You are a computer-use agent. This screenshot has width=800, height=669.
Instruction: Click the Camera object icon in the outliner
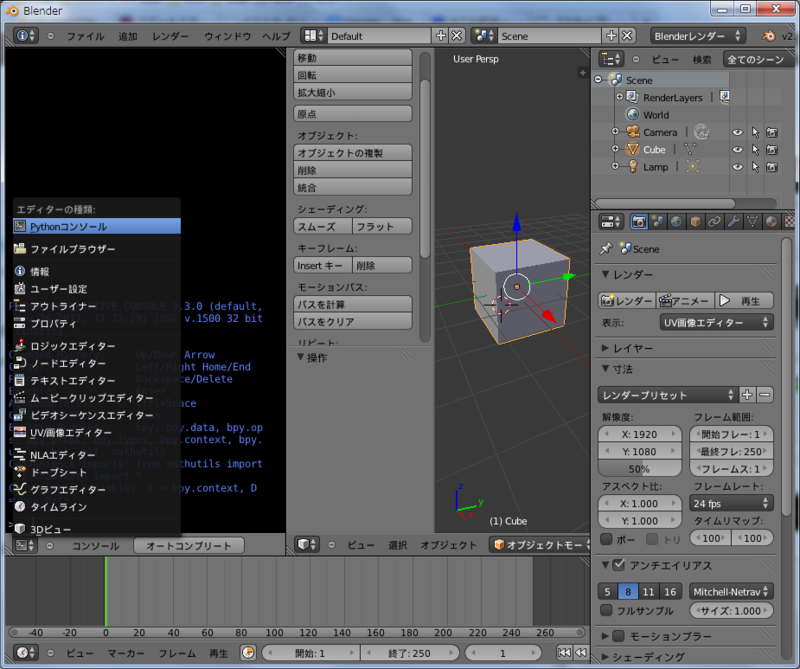pyautogui.click(x=632, y=132)
